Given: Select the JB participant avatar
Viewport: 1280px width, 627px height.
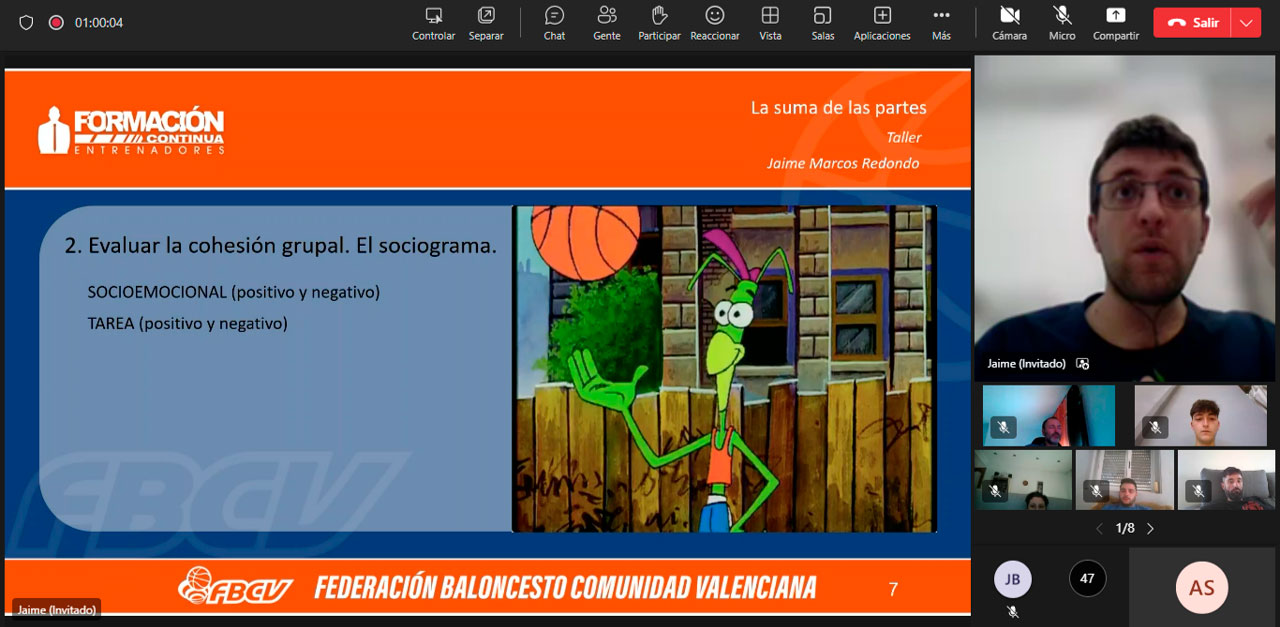Looking at the screenshot, I should (1012, 579).
